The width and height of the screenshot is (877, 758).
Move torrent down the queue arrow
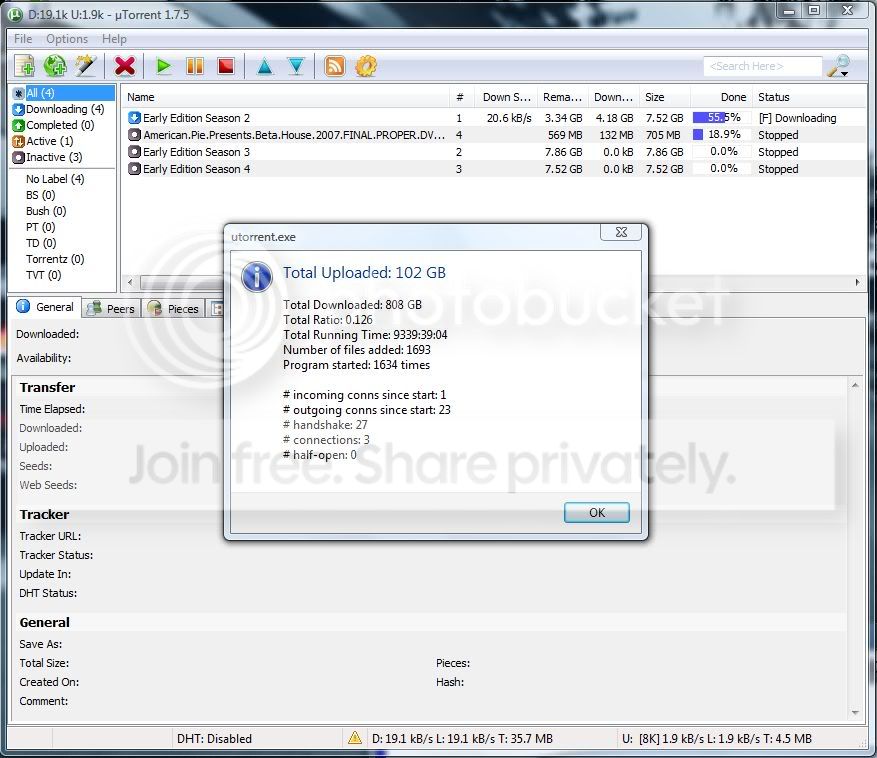296,67
